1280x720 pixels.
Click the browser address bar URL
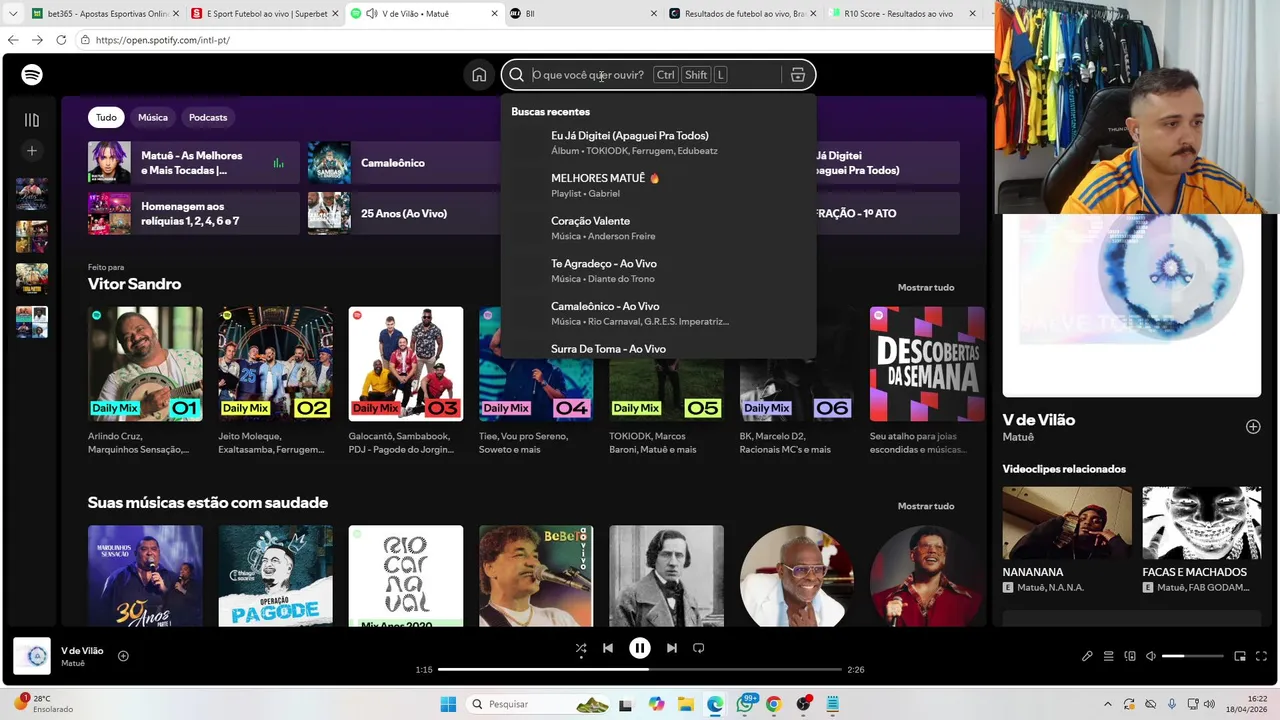(x=163, y=40)
